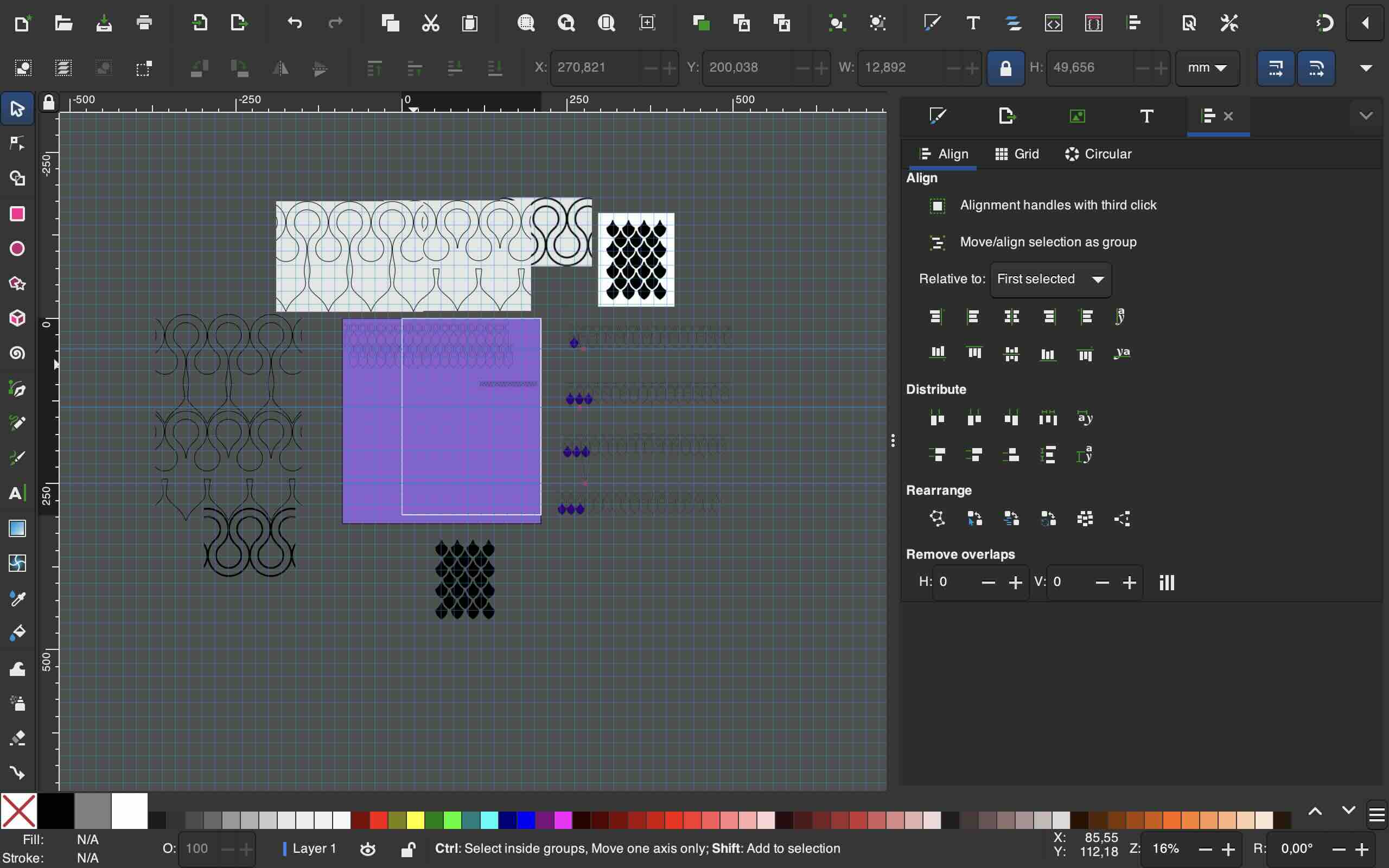Expand the dock panel tabs chevron
This screenshot has width=1389, height=868.
pyautogui.click(x=1366, y=116)
